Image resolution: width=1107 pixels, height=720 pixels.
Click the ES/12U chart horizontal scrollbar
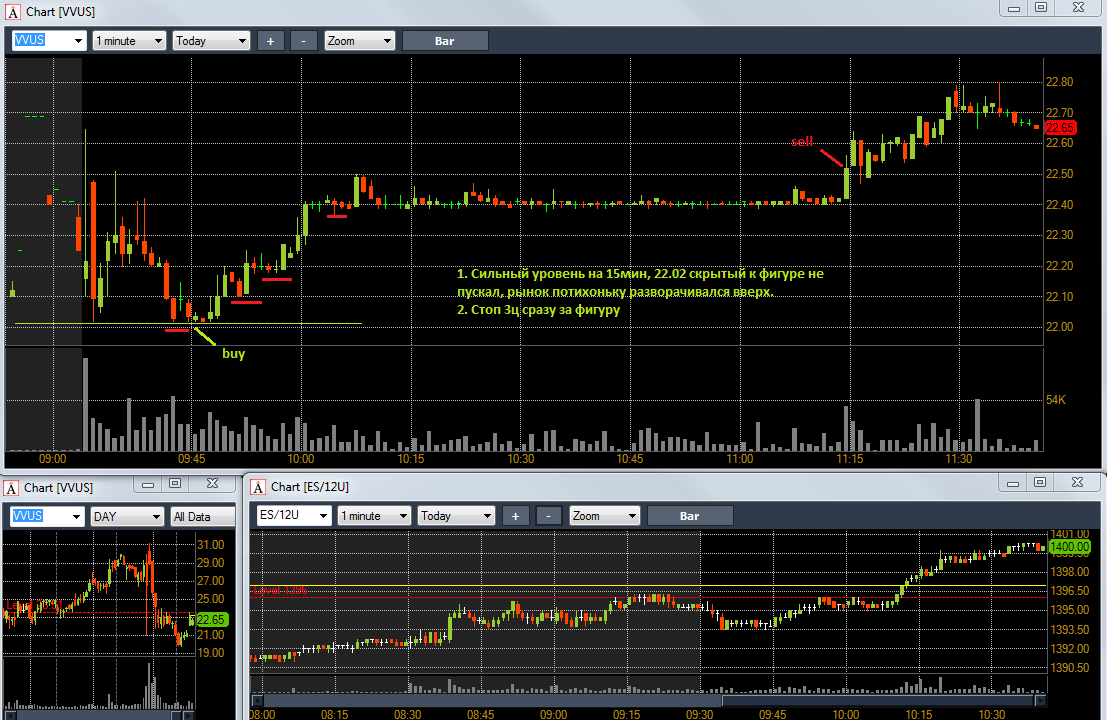648,700
